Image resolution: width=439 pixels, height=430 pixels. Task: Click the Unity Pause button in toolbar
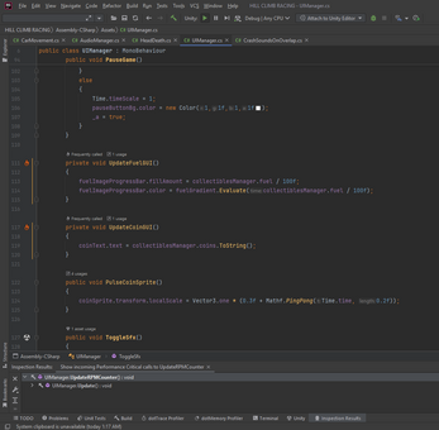tap(216, 18)
